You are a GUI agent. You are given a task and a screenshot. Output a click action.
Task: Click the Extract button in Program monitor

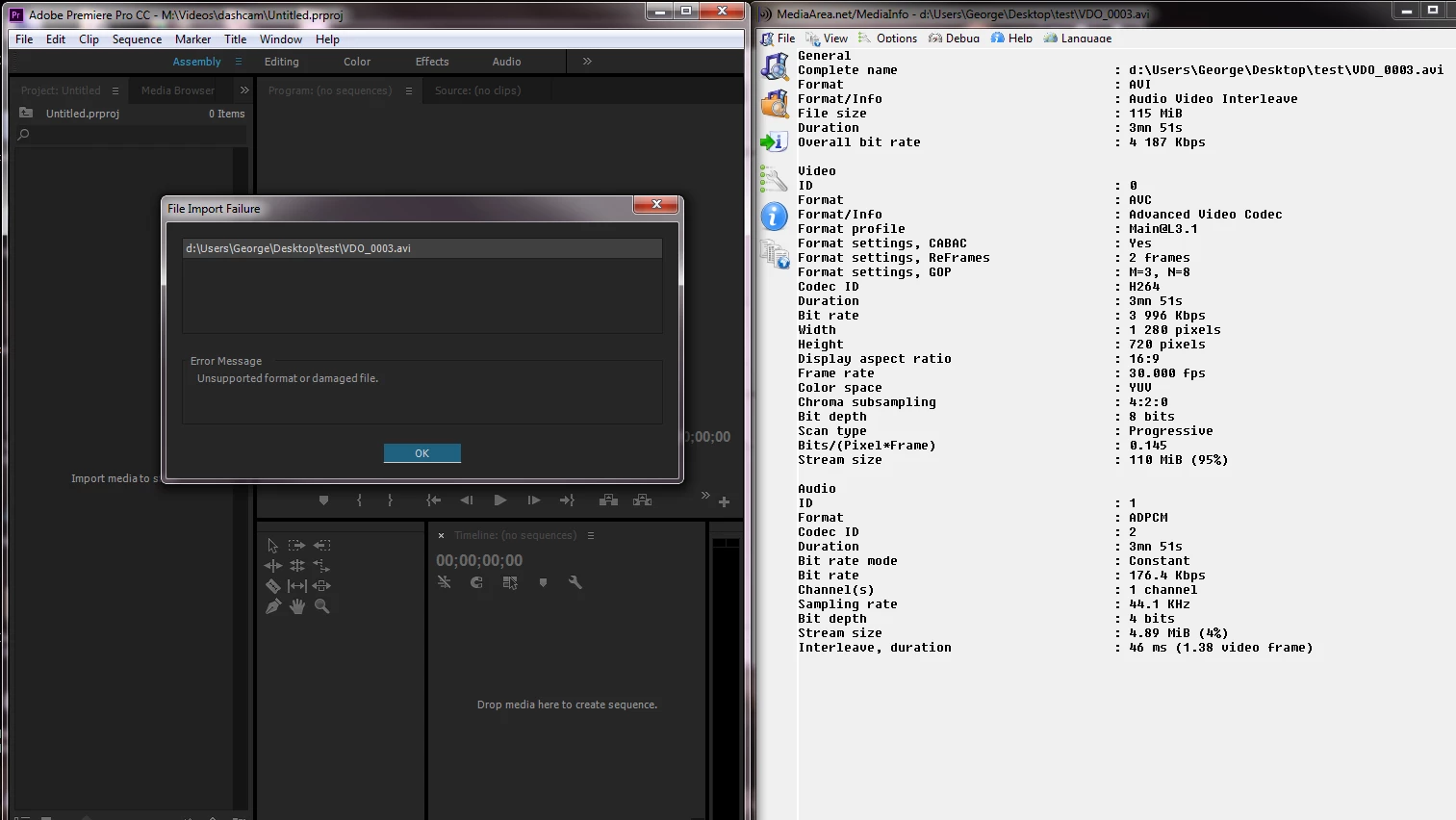coord(642,500)
